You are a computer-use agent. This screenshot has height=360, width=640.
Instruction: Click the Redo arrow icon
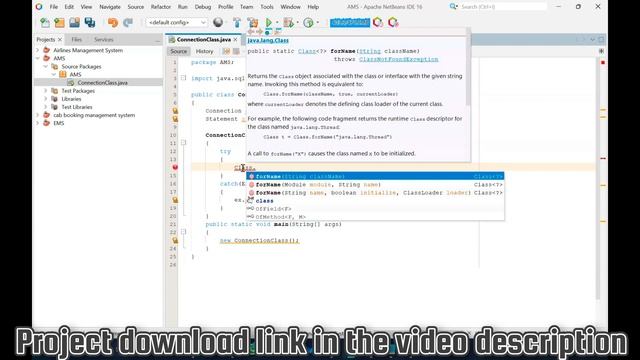[128, 22]
